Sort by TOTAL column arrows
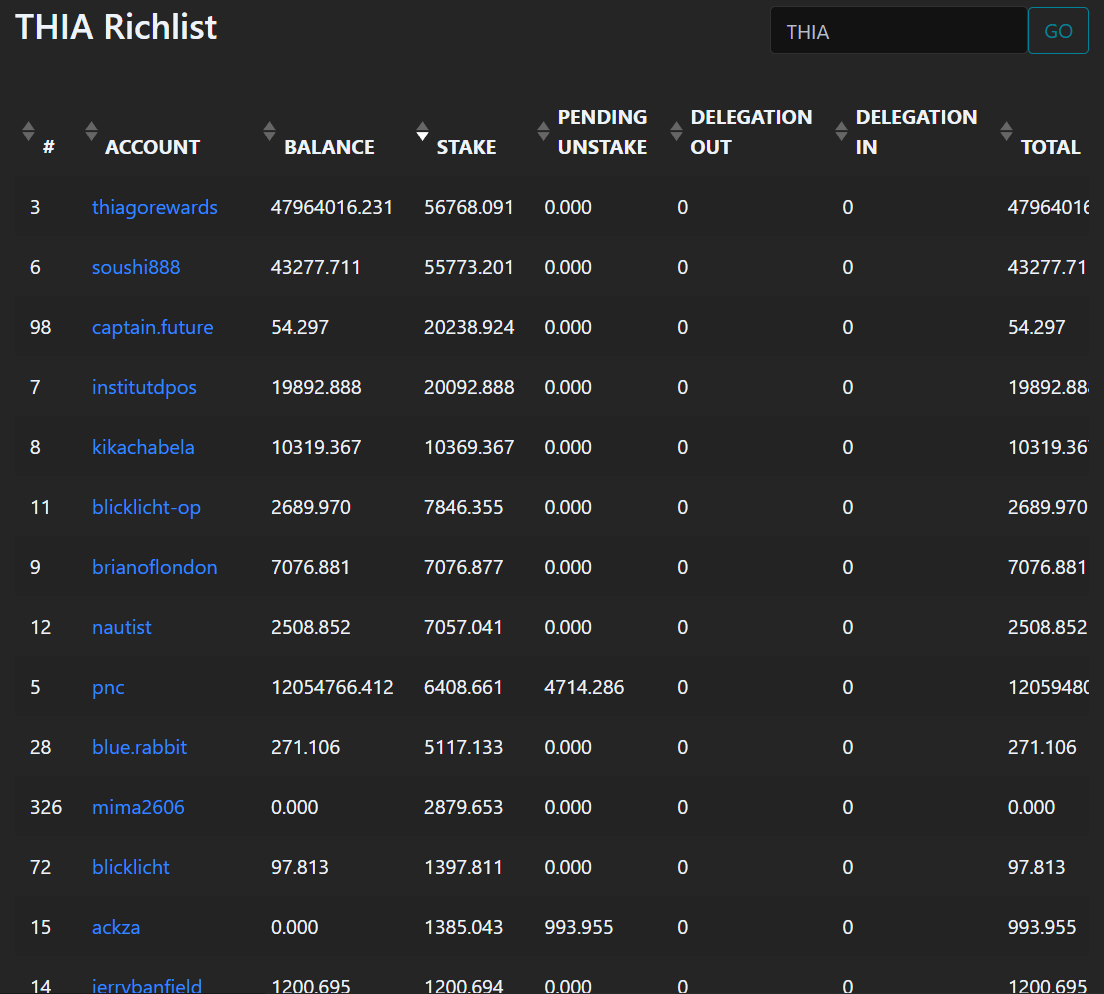This screenshot has width=1104, height=994. [x=1006, y=131]
